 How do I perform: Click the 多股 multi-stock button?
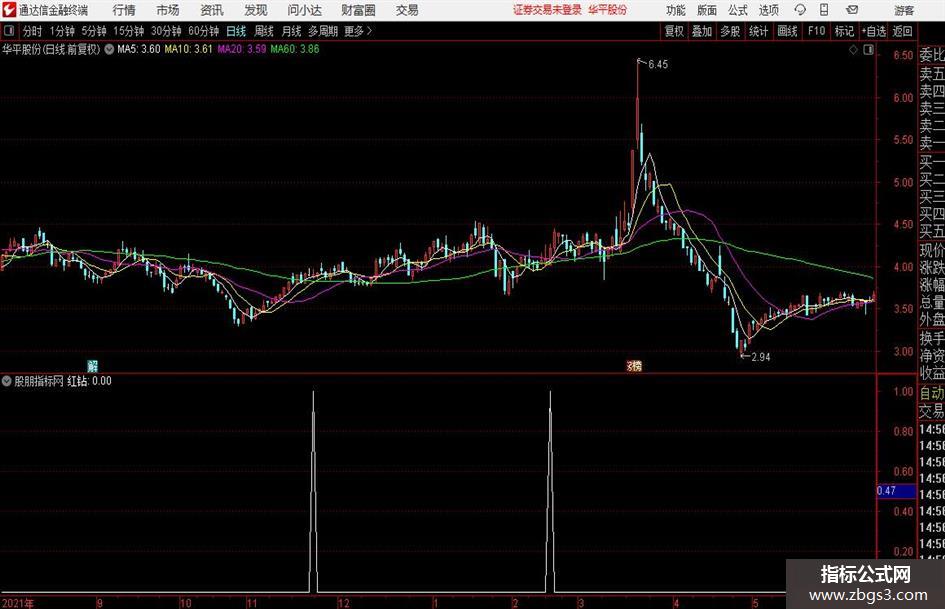730,31
